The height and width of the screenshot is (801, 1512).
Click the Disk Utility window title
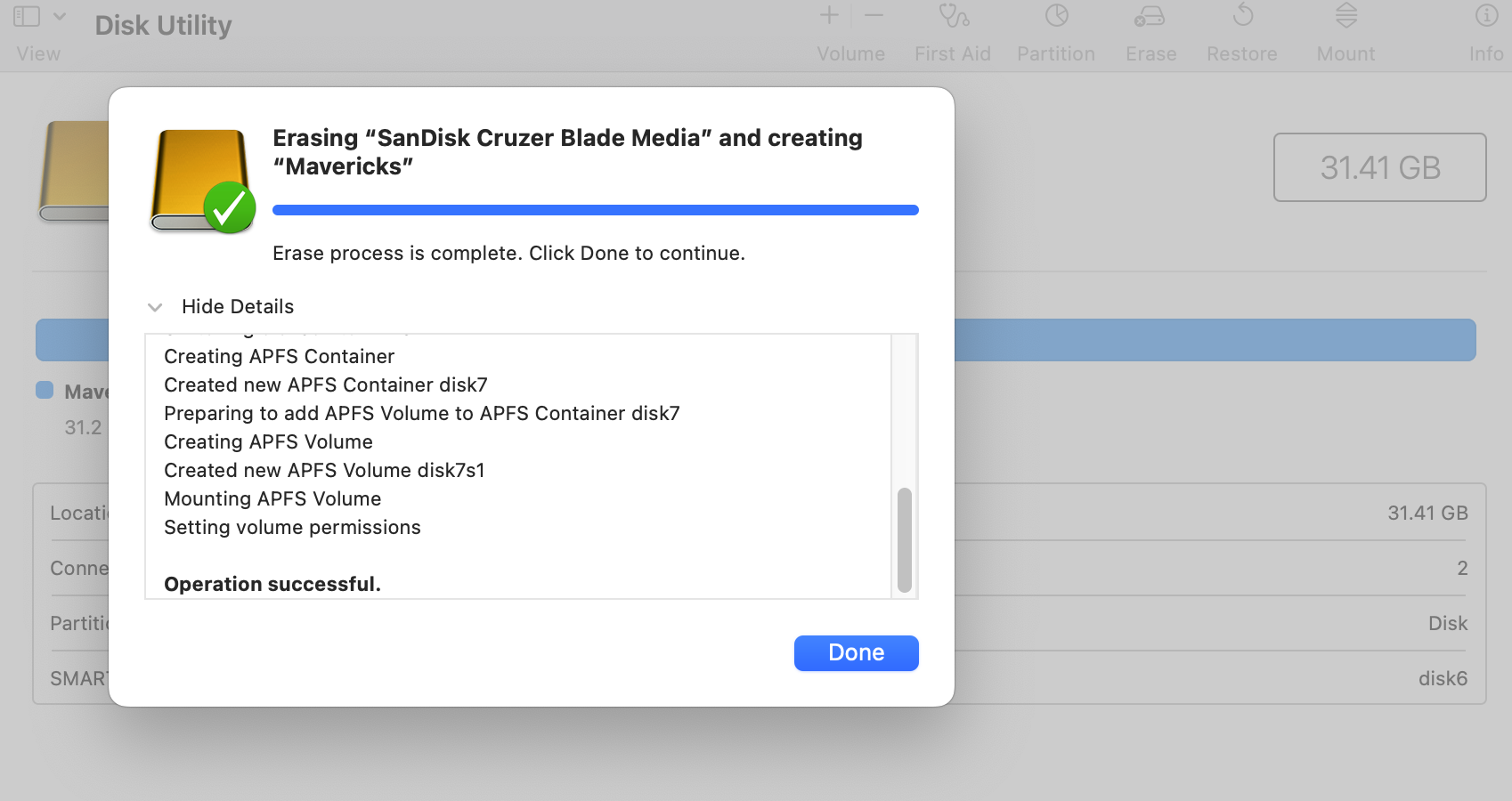(163, 25)
